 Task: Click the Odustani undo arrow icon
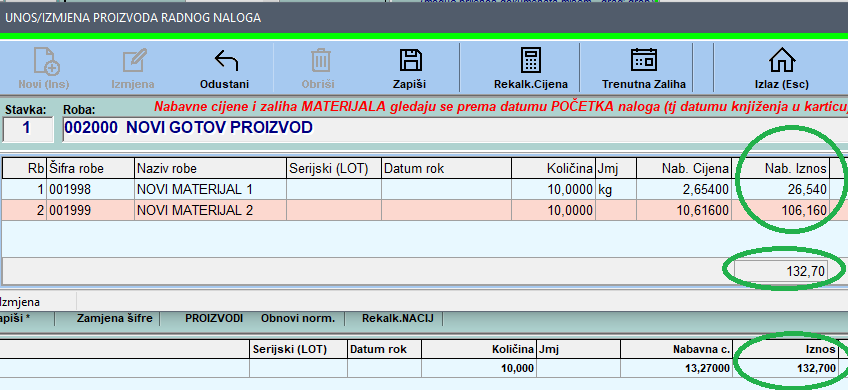(x=227, y=61)
